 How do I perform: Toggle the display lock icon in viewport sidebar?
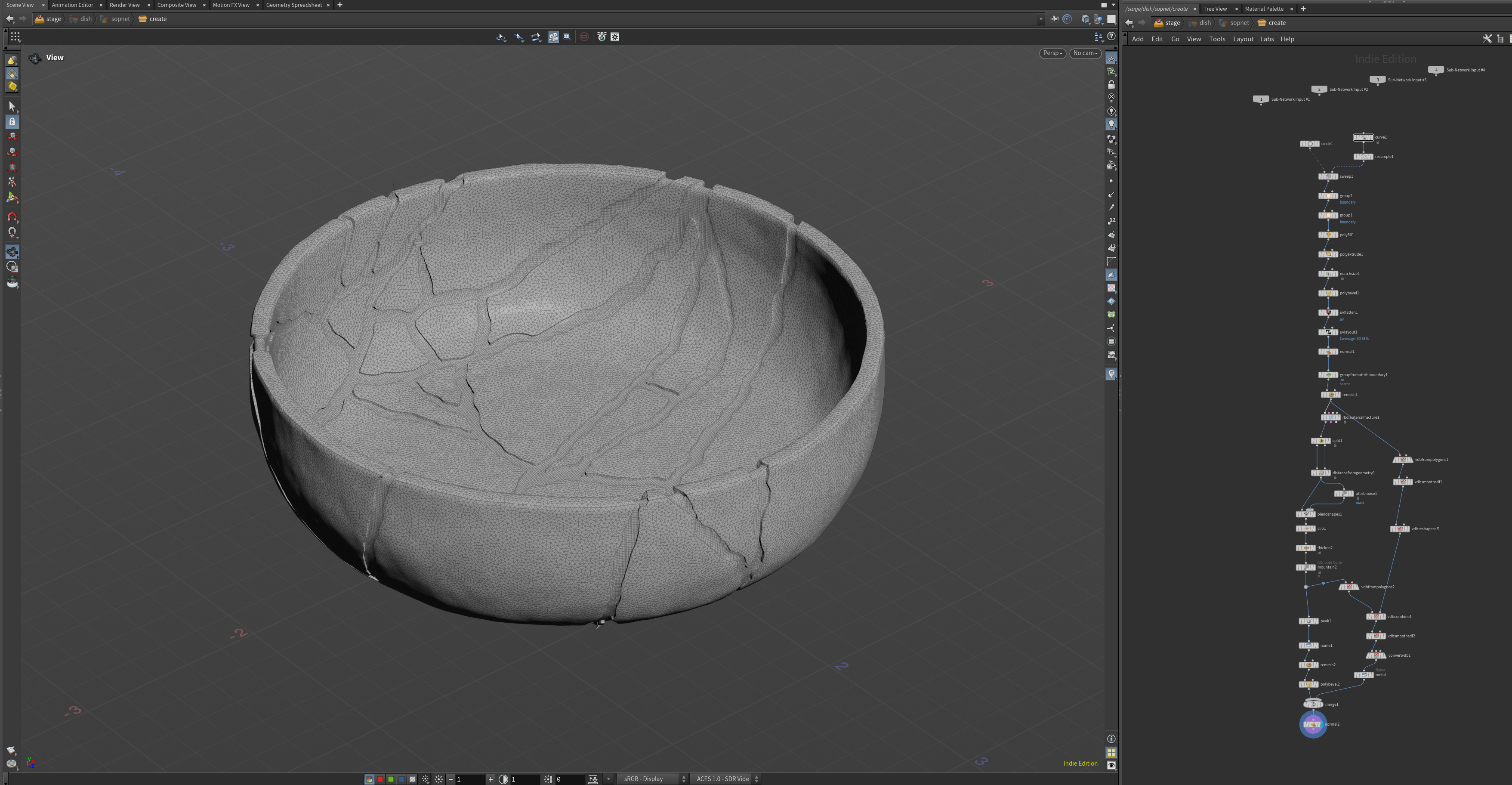pyautogui.click(x=1111, y=84)
